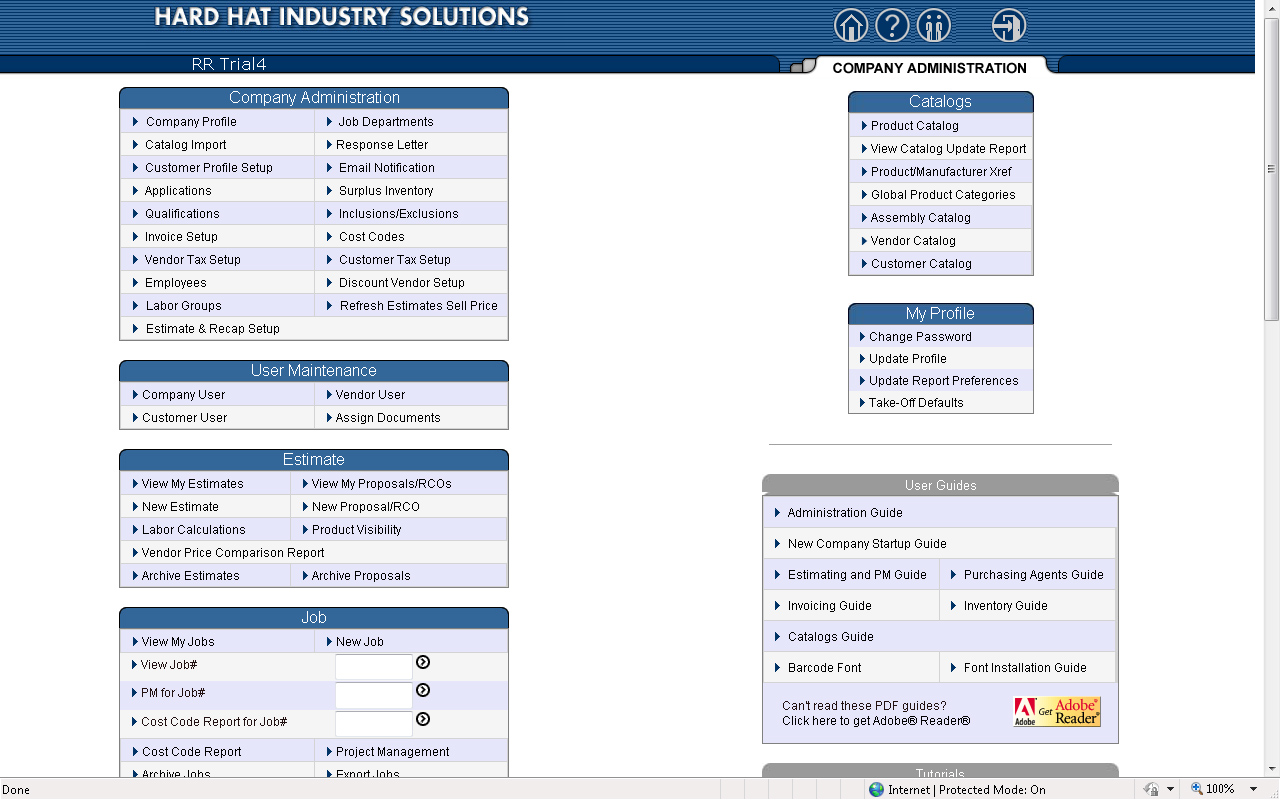The width and height of the screenshot is (1280, 800).
Task: Open Product Visibility
Action: [x=357, y=530]
